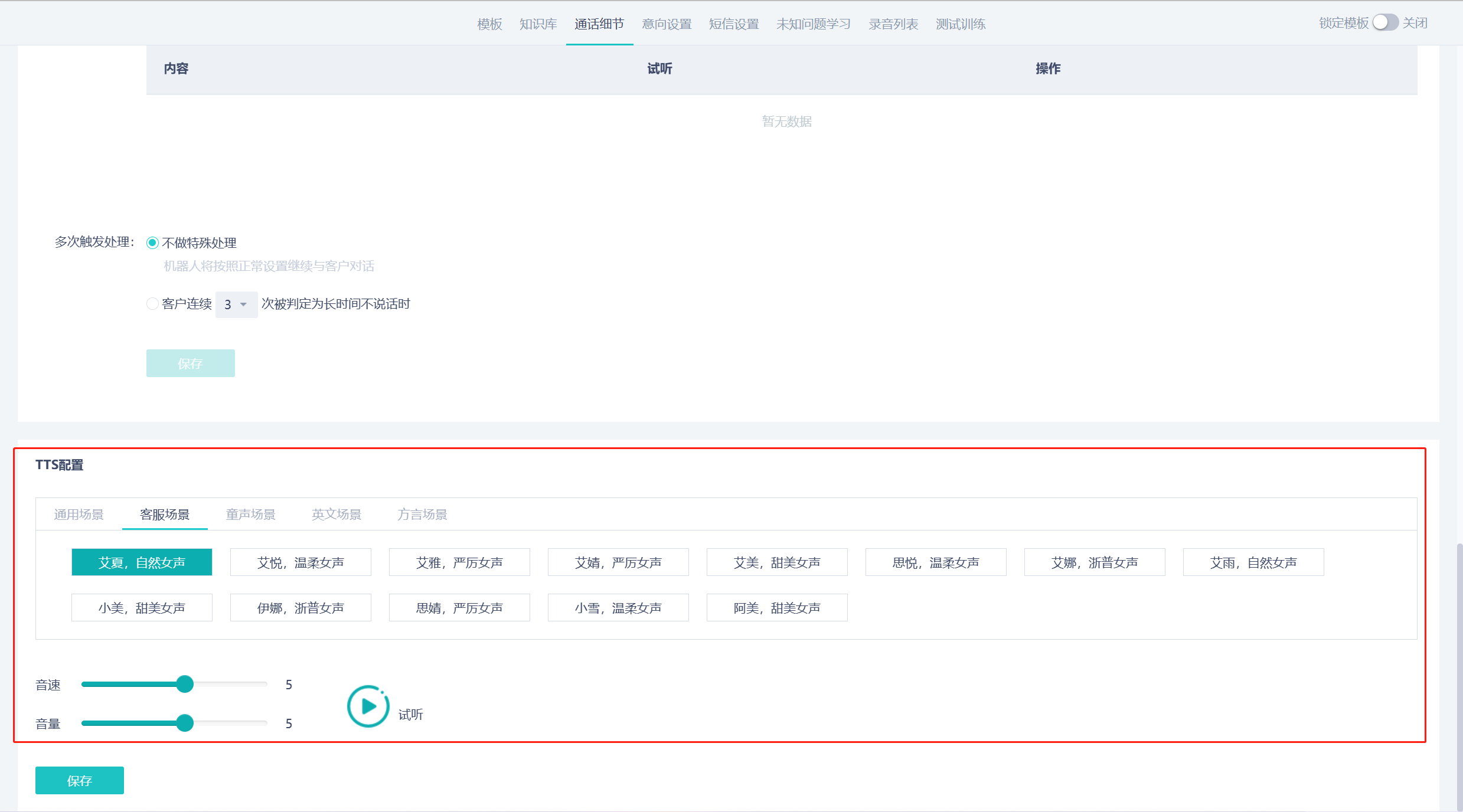This screenshot has height=812, width=1463.
Task: Select voice 艾婧，严厉女声
Action: (x=618, y=562)
